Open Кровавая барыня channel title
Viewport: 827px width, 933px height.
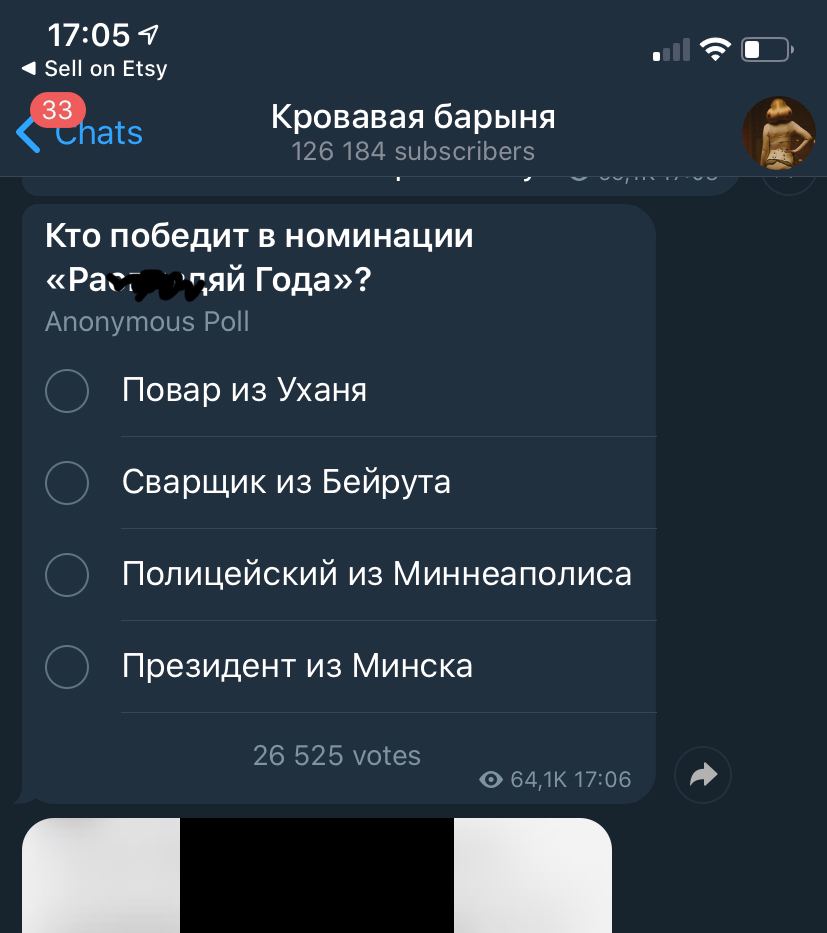click(413, 117)
